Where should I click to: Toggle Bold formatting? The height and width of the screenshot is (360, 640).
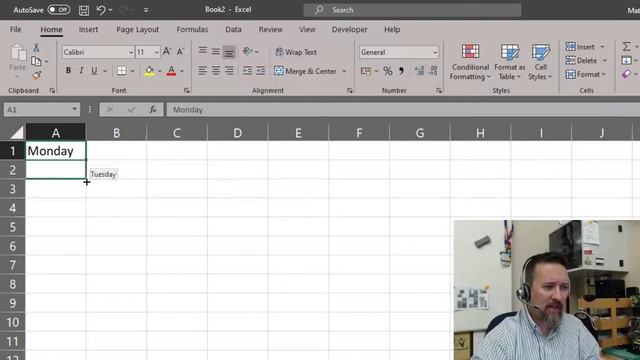pos(68,71)
